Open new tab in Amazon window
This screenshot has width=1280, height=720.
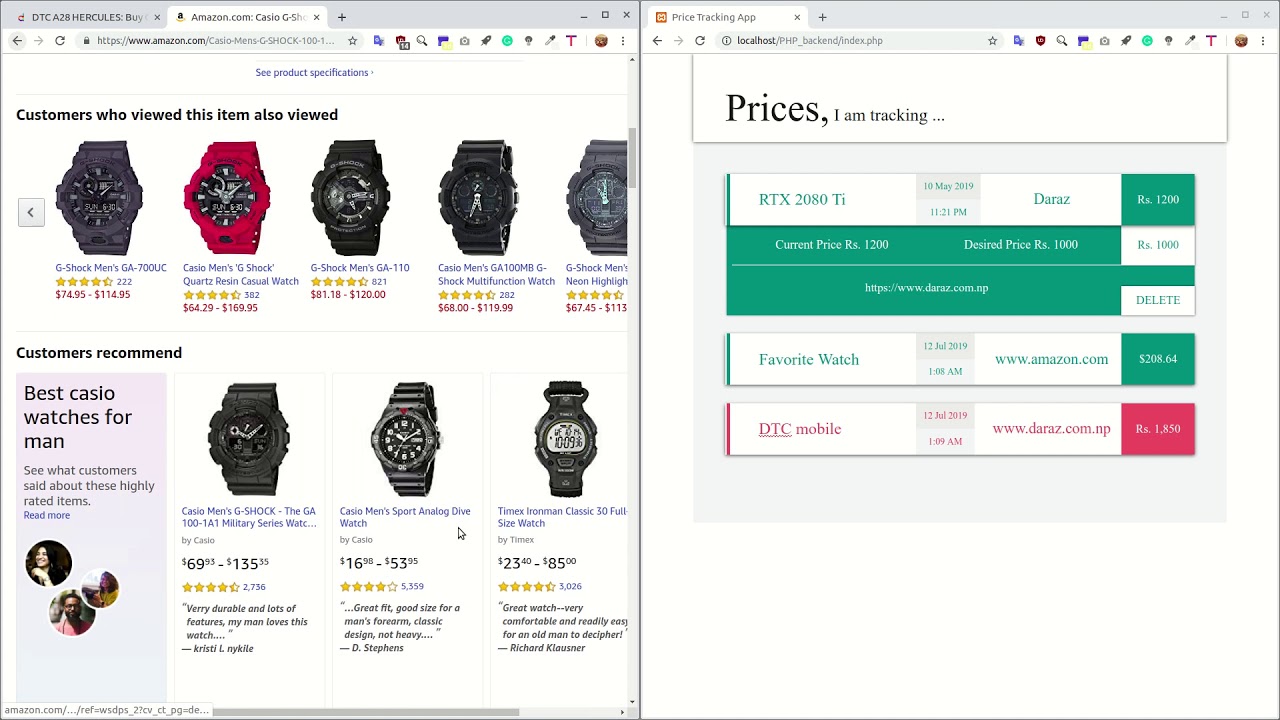[x=342, y=17]
